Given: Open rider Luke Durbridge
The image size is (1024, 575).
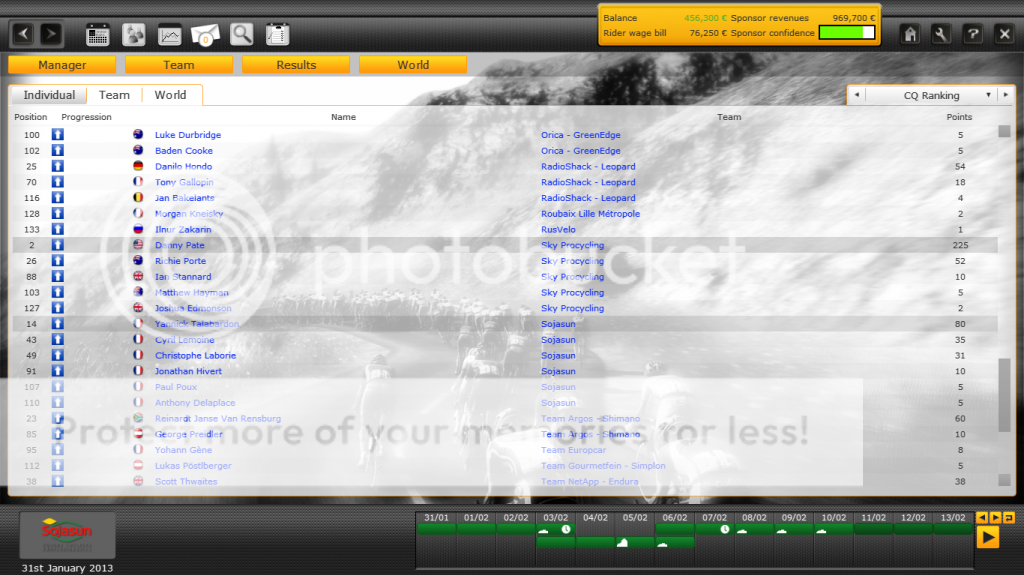Looking at the screenshot, I should tap(187, 135).
